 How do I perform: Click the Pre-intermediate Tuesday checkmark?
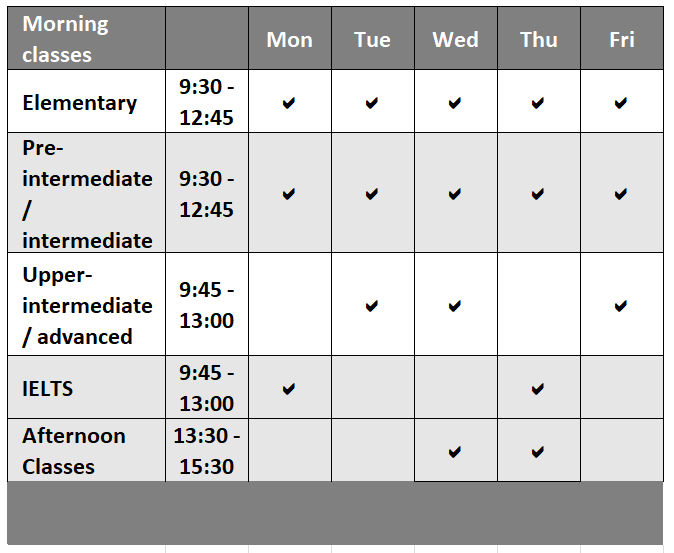click(x=372, y=194)
